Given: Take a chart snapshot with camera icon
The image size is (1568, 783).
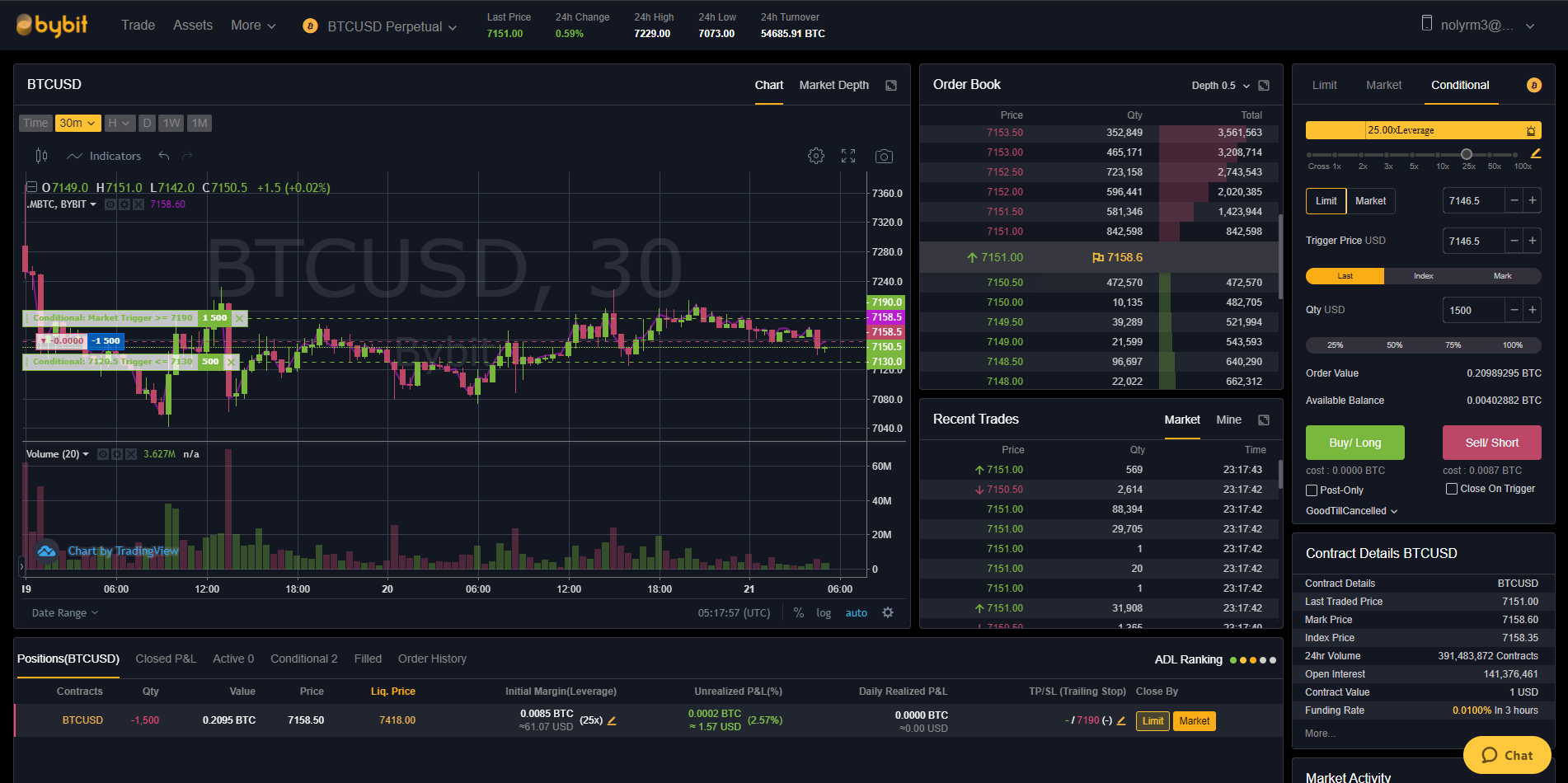Looking at the screenshot, I should coord(884,156).
